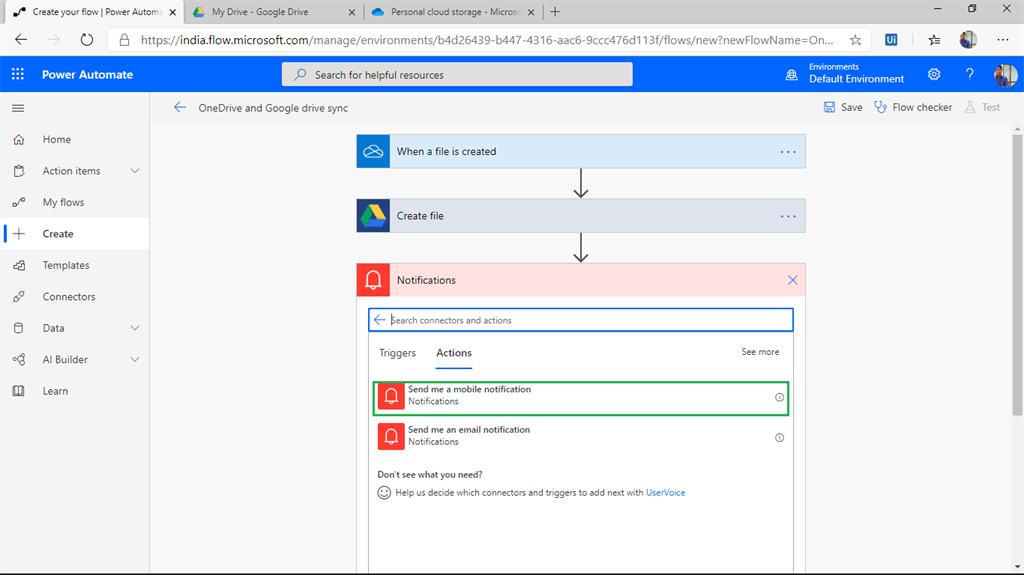Click the Google Drive Create file icon
This screenshot has width=1024, height=575.
click(373, 216)
